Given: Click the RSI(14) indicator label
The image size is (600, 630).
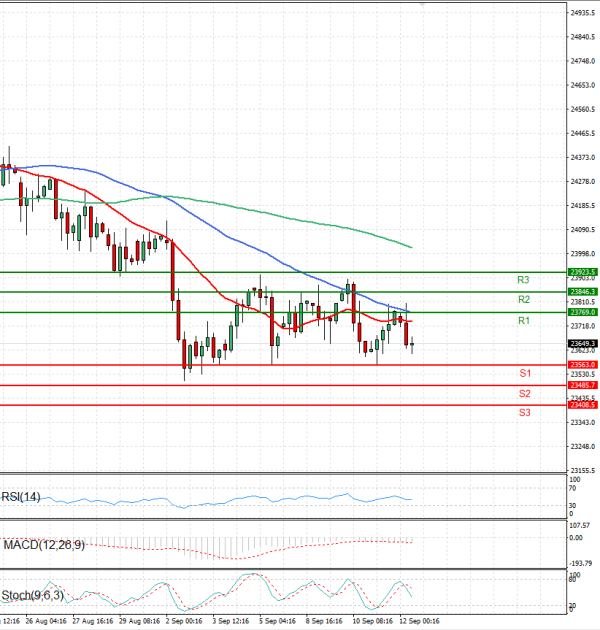Looking at the screenshot, I should coord(21,497).
